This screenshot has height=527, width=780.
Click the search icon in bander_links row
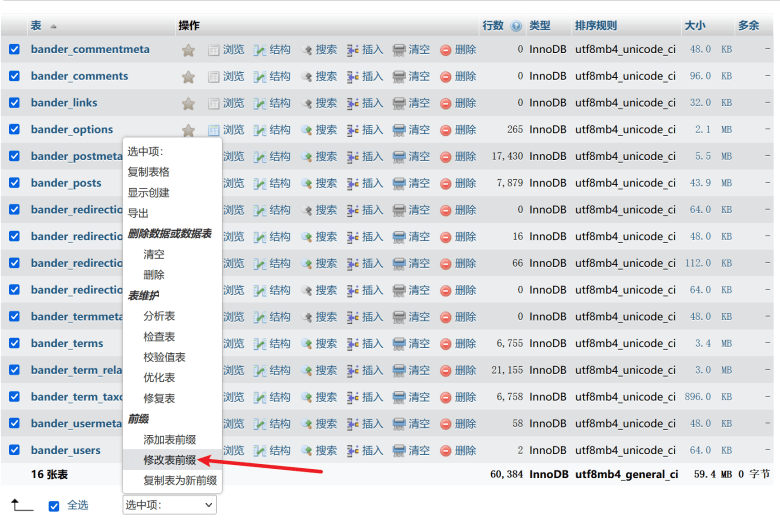pyautogui.click(x=306, y=104)
